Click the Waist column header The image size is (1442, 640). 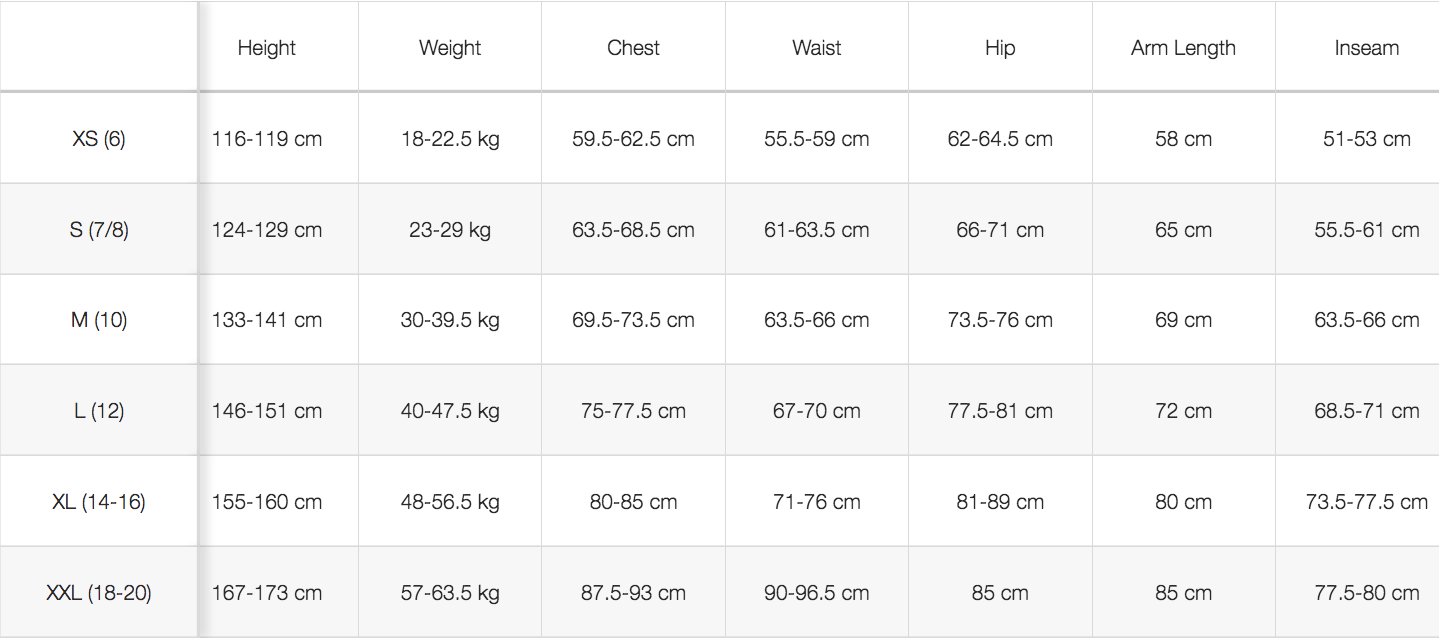click(817, 48)
